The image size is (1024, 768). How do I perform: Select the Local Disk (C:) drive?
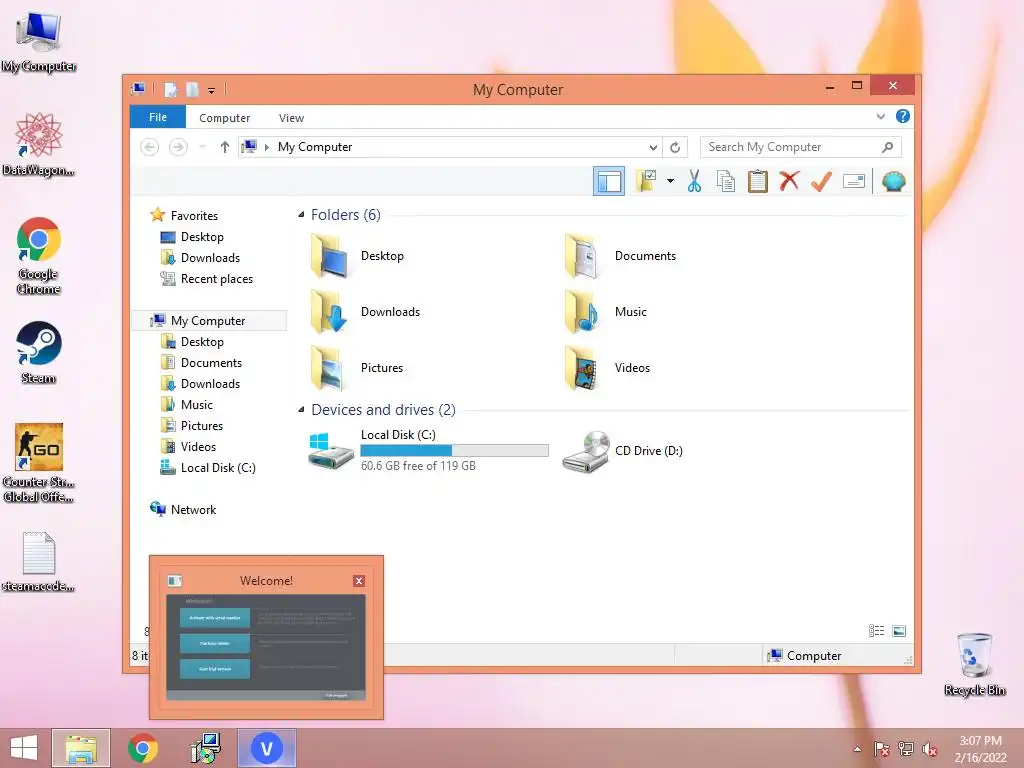tap(428, 450)
